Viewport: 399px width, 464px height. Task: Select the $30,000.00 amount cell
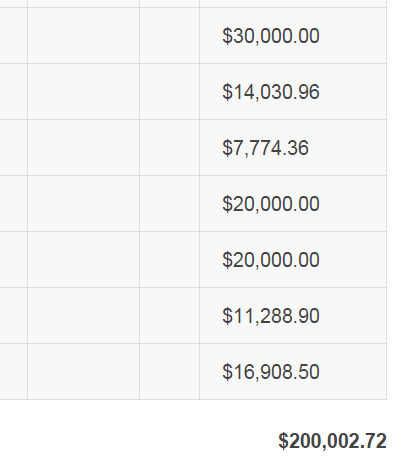click(293, 36)
